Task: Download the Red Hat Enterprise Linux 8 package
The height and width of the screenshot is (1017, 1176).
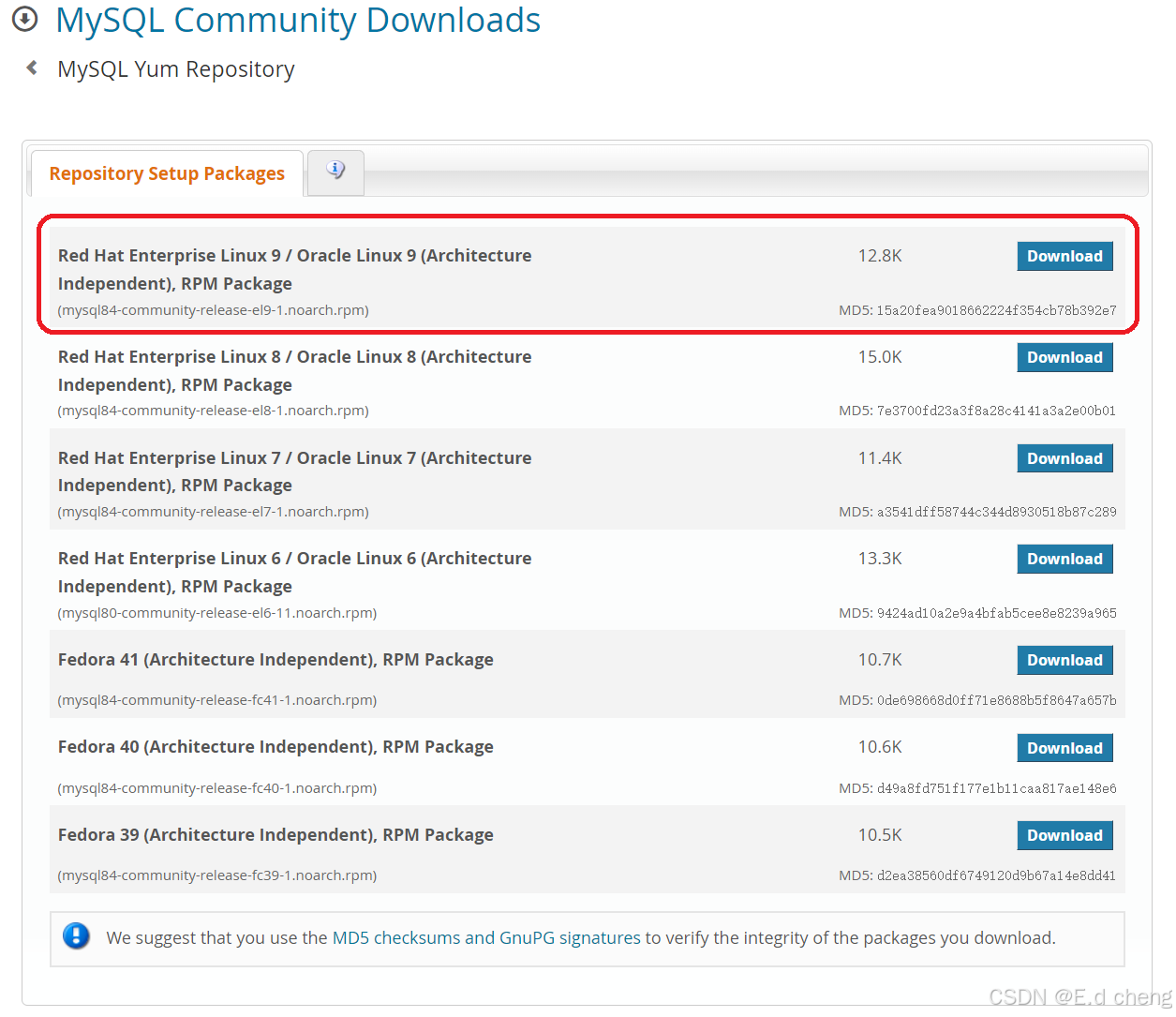Action: click(1064, 357)
